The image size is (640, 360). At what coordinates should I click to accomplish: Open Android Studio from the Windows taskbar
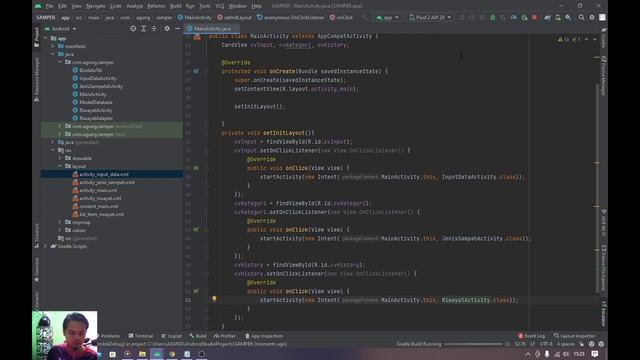[157, 354]
